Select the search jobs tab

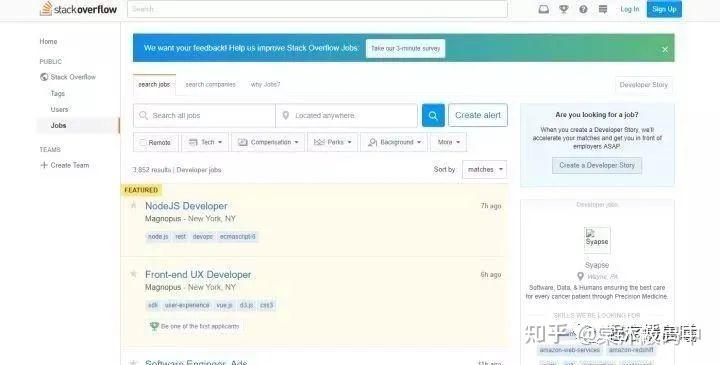point(154,84)
